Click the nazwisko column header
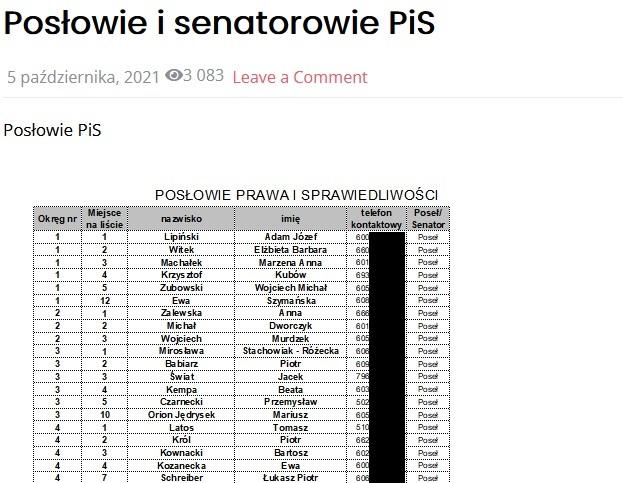The width and height of the screenshot is (623, 483). point(181,219)
